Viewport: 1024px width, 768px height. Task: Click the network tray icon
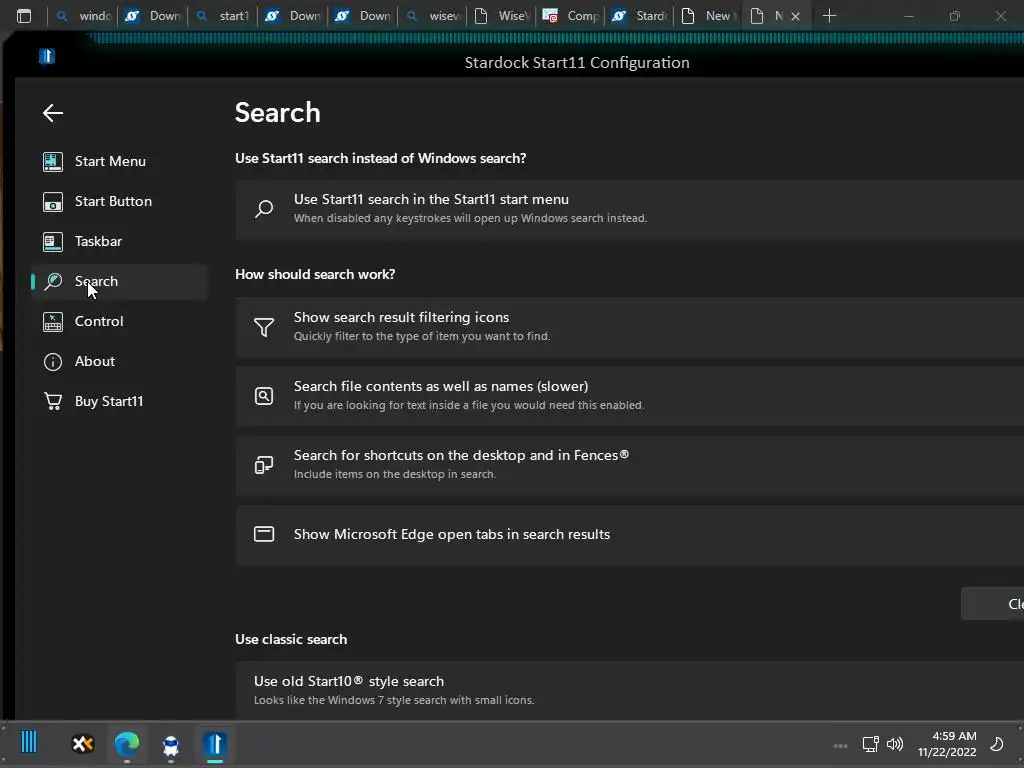click(870, 744)
